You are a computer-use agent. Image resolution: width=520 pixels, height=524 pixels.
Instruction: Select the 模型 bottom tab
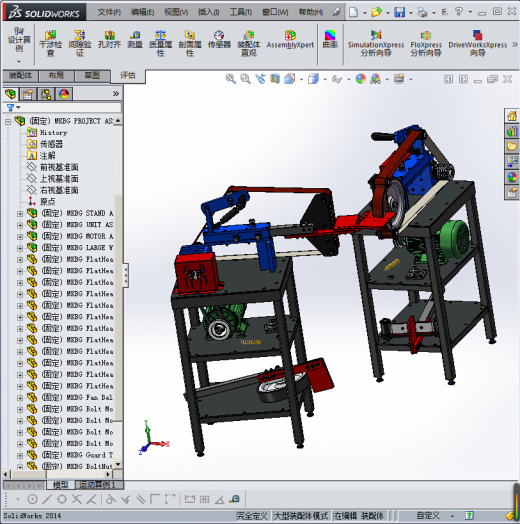60,485
